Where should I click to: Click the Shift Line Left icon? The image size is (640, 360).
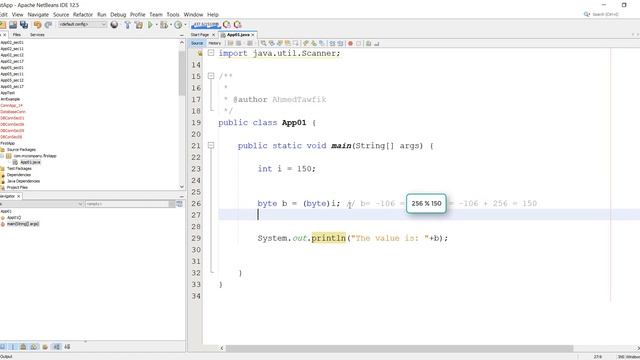point(332,43)
